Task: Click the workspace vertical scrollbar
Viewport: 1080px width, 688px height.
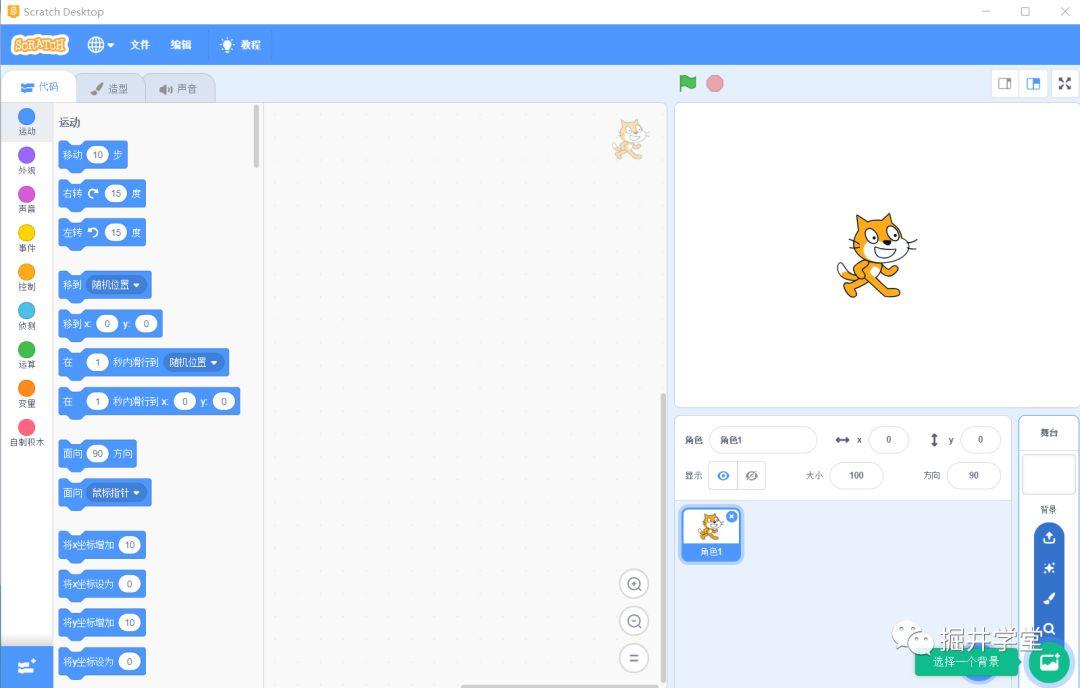Action: (663, 537)
